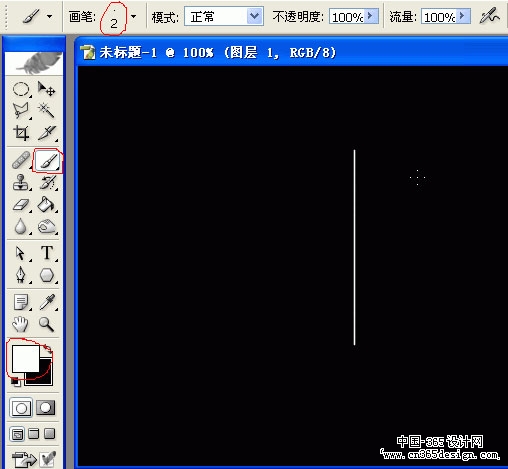The width and height of the screenshot is (508, 469).
Task: Select the Move tool
Action: tap(46, 89)
